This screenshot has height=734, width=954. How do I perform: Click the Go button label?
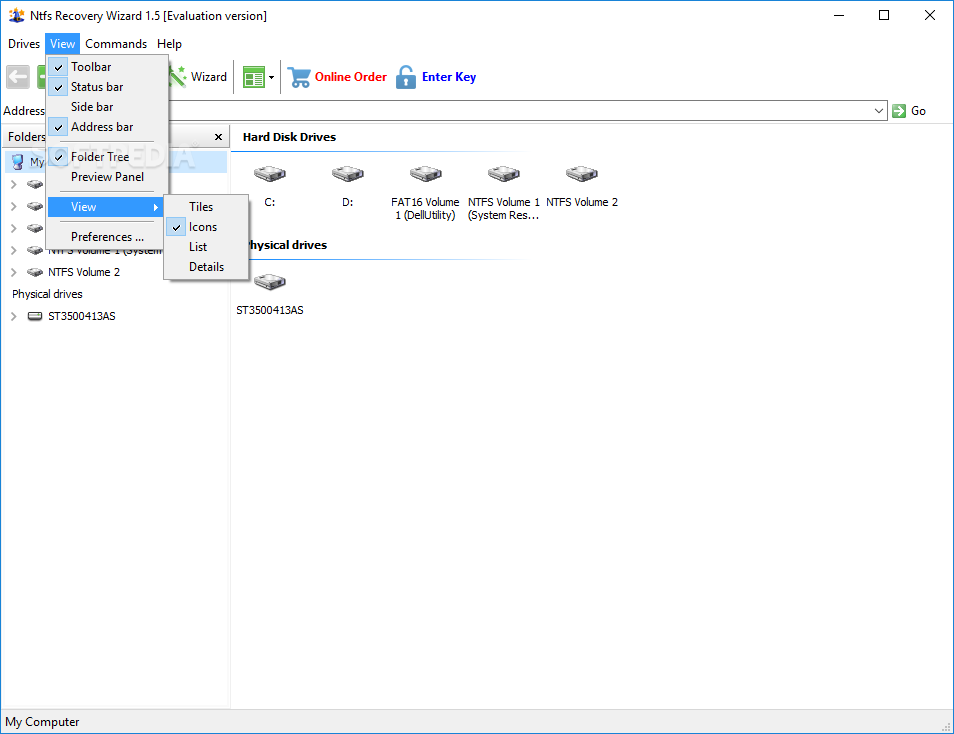point(918,111)
